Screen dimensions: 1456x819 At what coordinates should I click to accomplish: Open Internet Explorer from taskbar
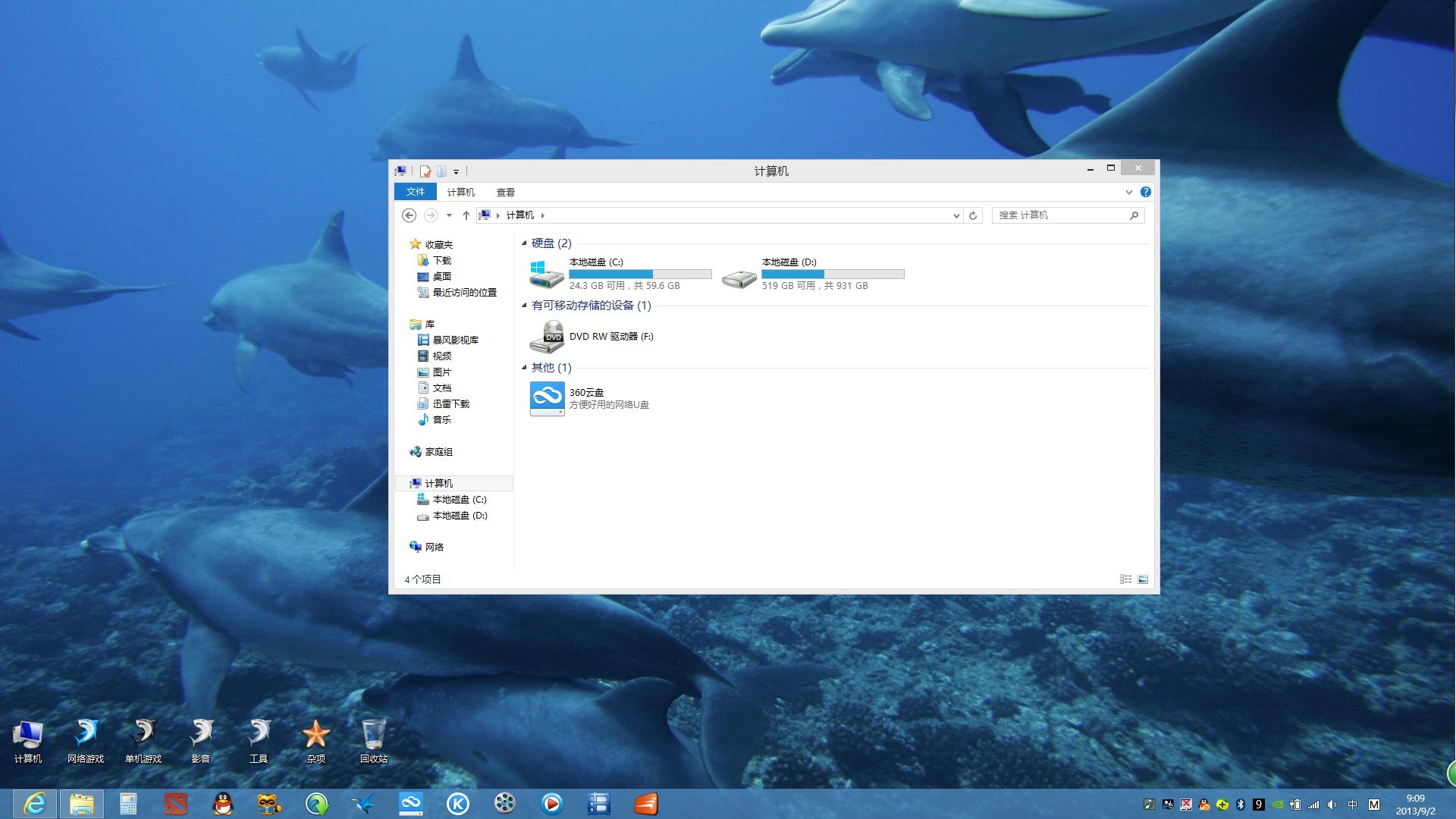[x=35, y=804]
